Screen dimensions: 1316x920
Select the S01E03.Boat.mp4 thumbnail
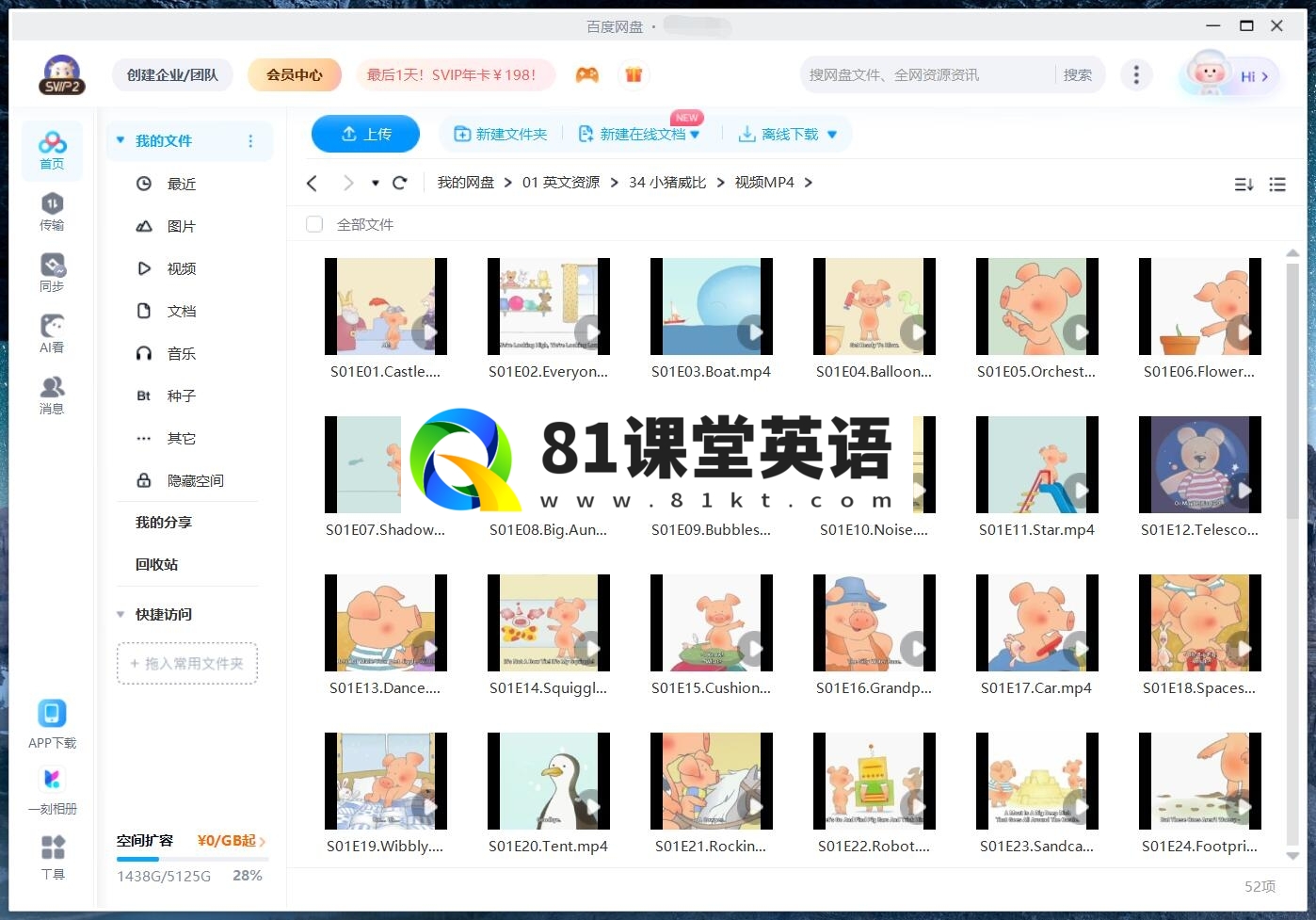(712, 306)
